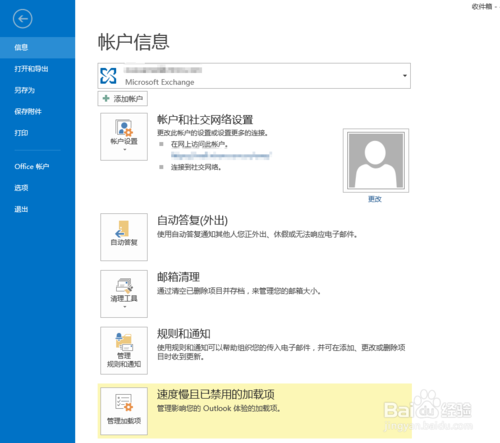Click the 连接到社交网络 text
The width and height of the screenshot is (500, 443).
pos(196,167)
